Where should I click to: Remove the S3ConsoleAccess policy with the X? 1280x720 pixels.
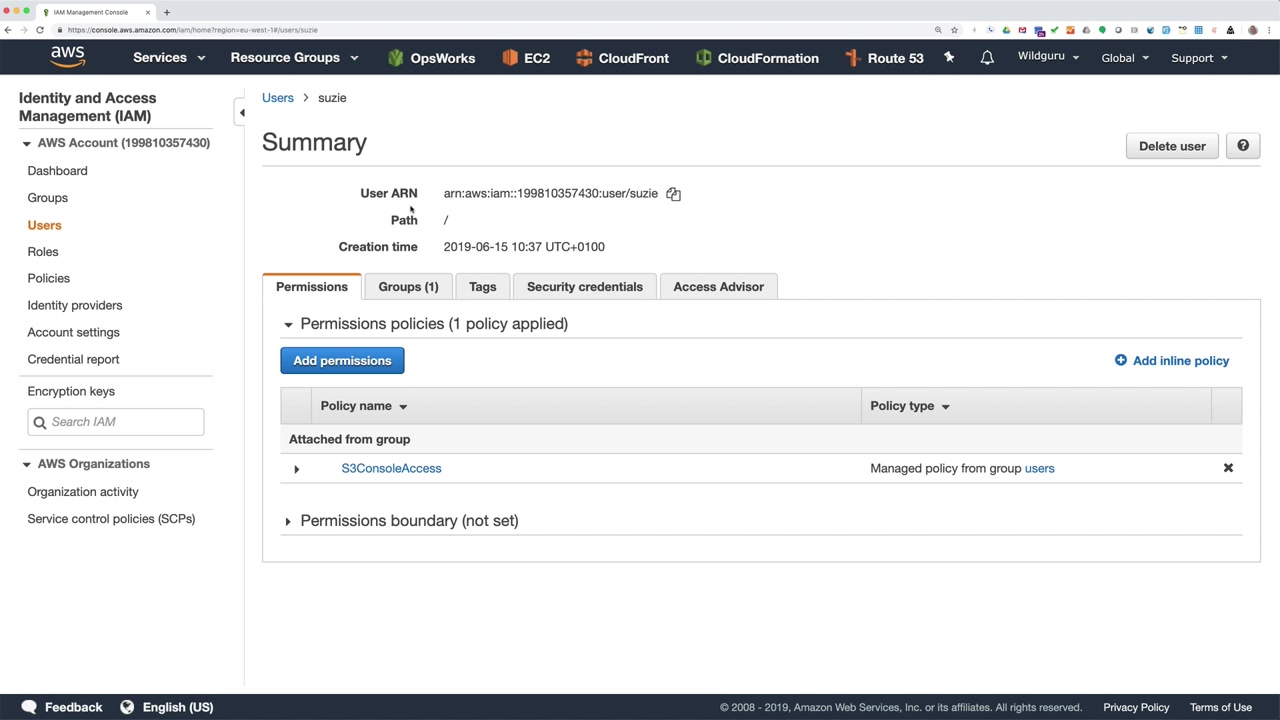tap(1228, 468)
